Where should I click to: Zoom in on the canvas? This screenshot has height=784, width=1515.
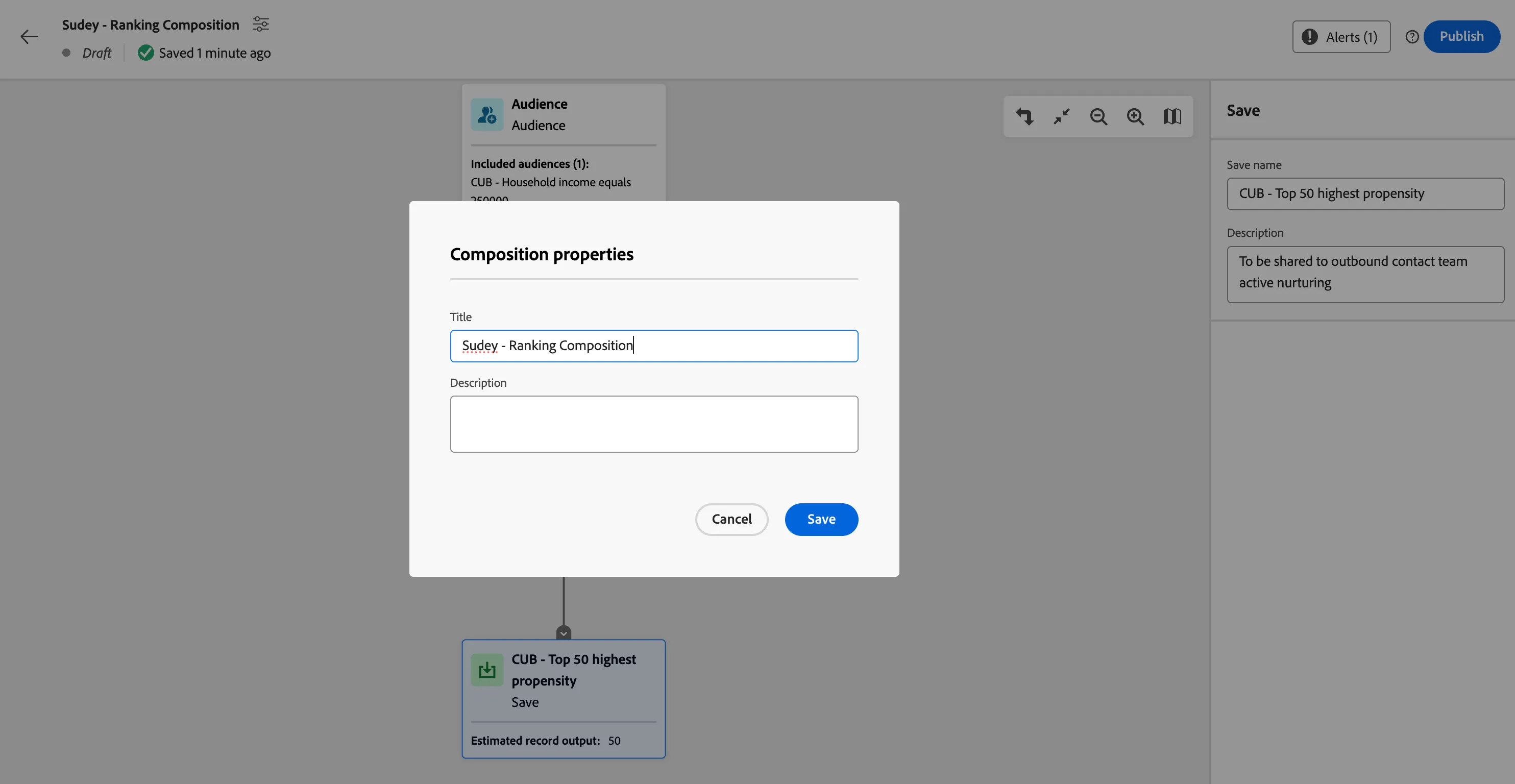click(1135, 116)
